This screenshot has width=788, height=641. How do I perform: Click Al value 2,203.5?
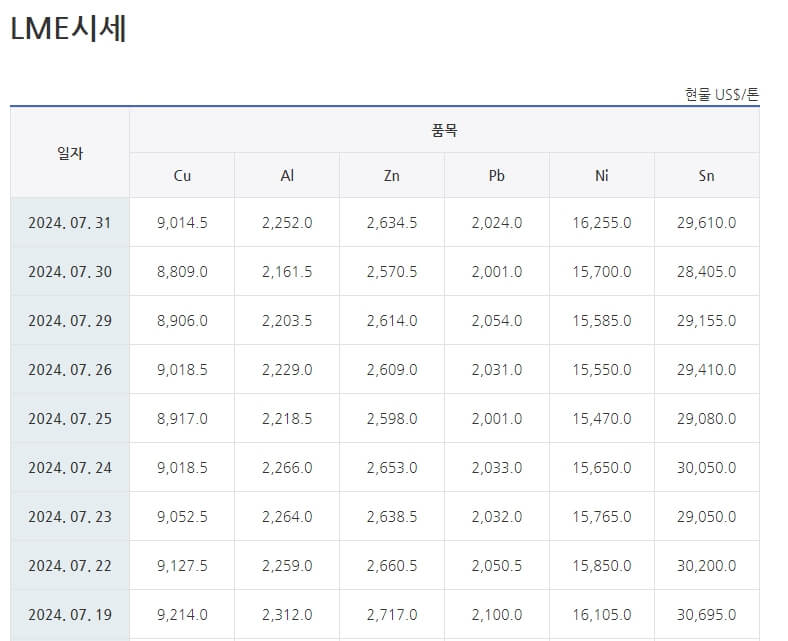[287, 320]
